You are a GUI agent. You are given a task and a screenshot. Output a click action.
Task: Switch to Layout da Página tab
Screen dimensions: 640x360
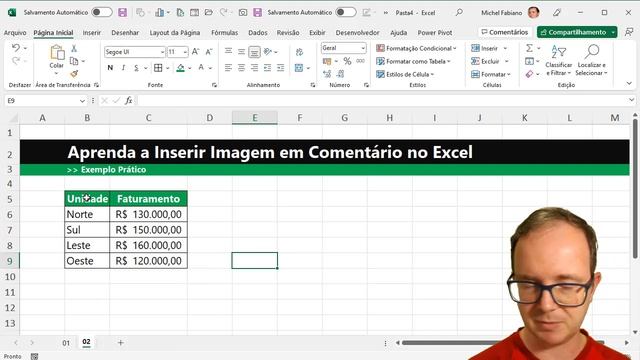(x=175, y=33)
